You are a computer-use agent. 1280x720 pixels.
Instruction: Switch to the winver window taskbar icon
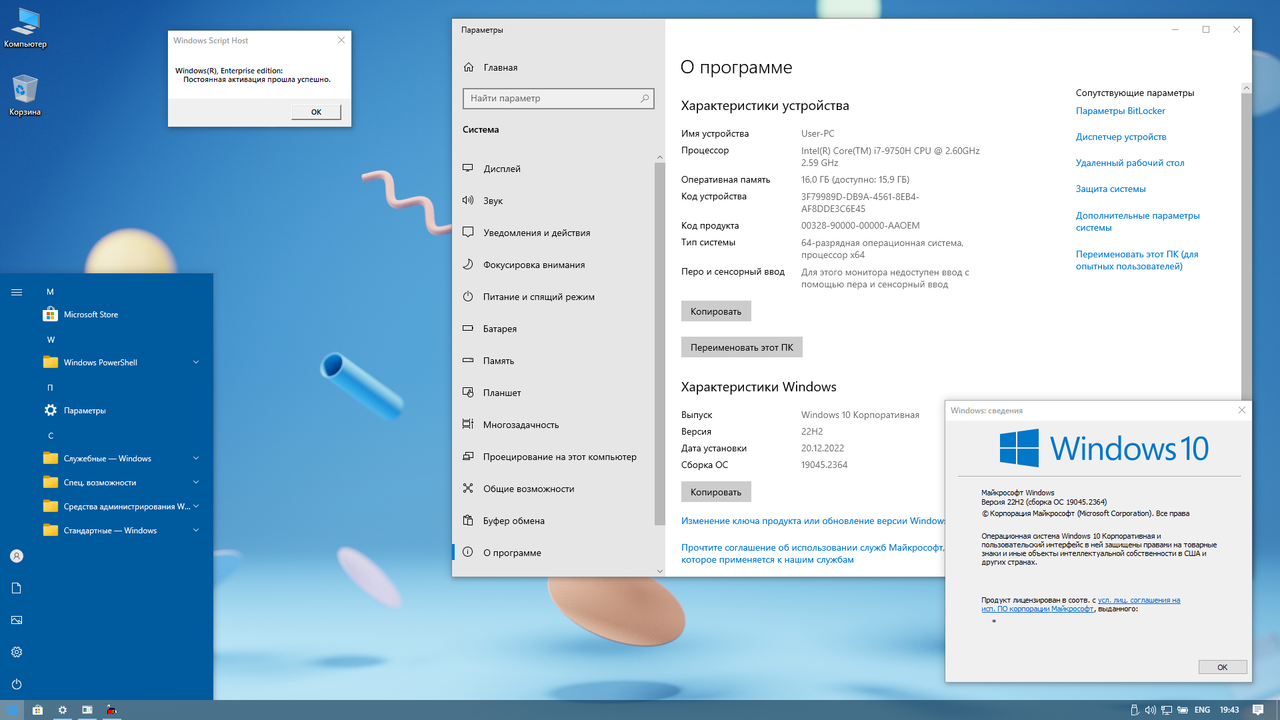click(x=87, y=710)
